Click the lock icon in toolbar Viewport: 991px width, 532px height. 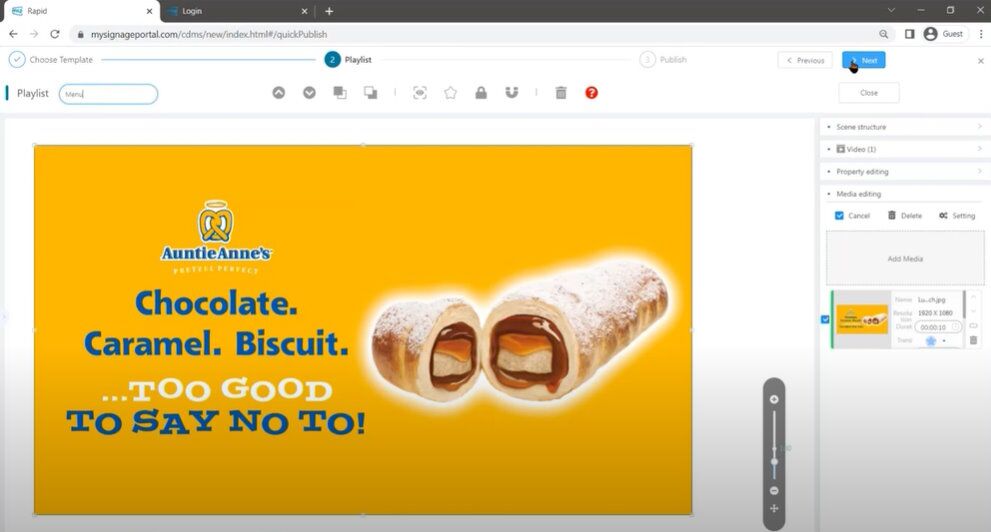pos(481,93)
